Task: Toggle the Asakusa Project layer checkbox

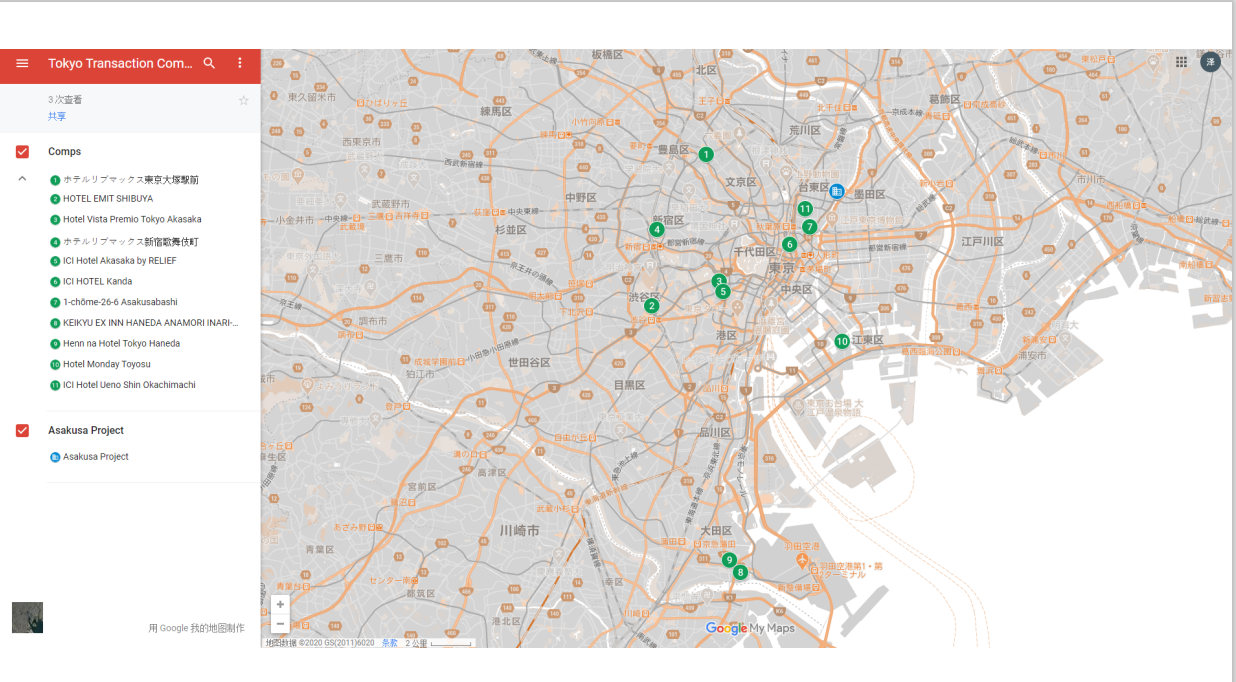Action: click(22, 431)
